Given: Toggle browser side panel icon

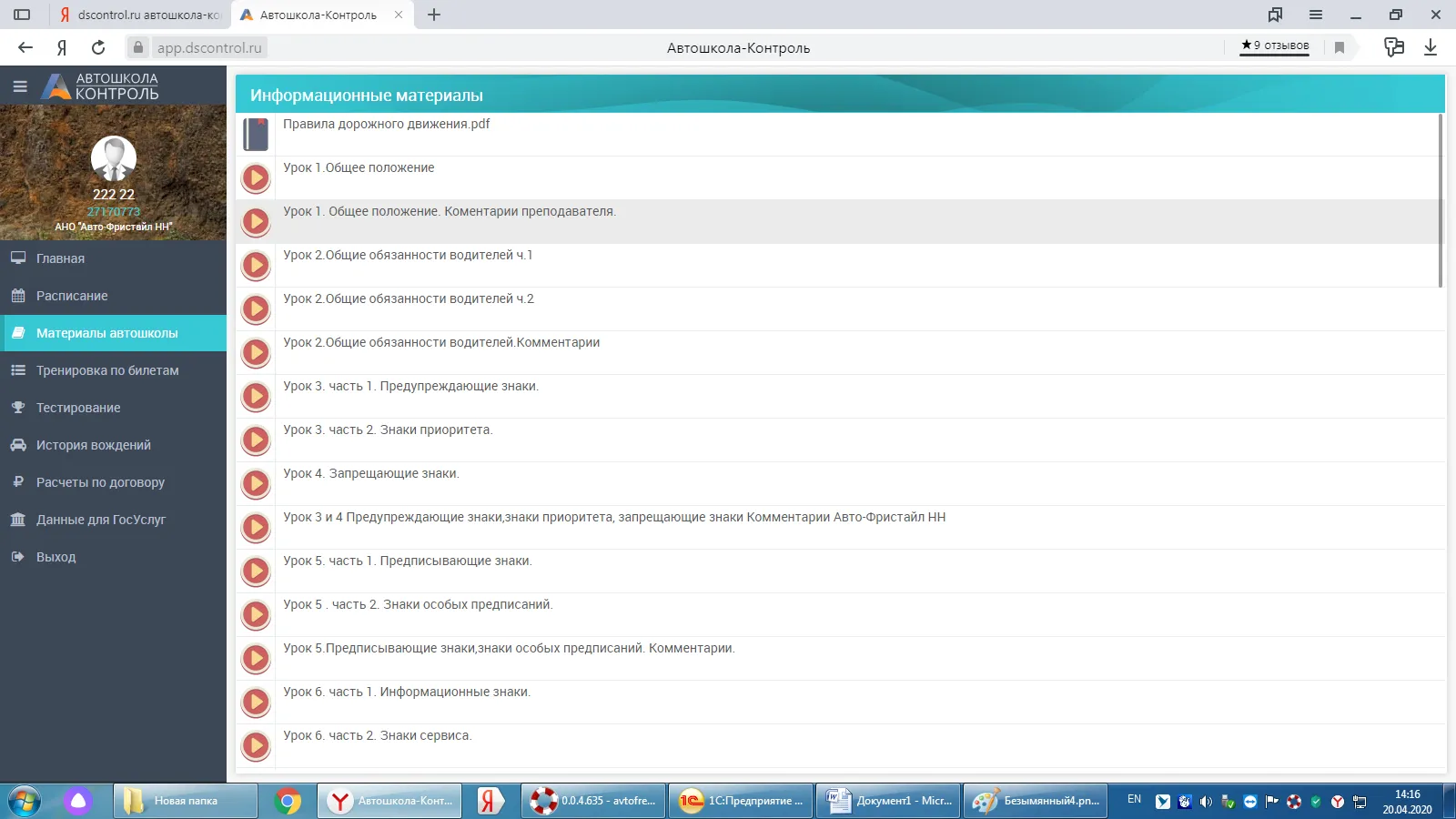Looking at the screenshot, I should [22, 15].
